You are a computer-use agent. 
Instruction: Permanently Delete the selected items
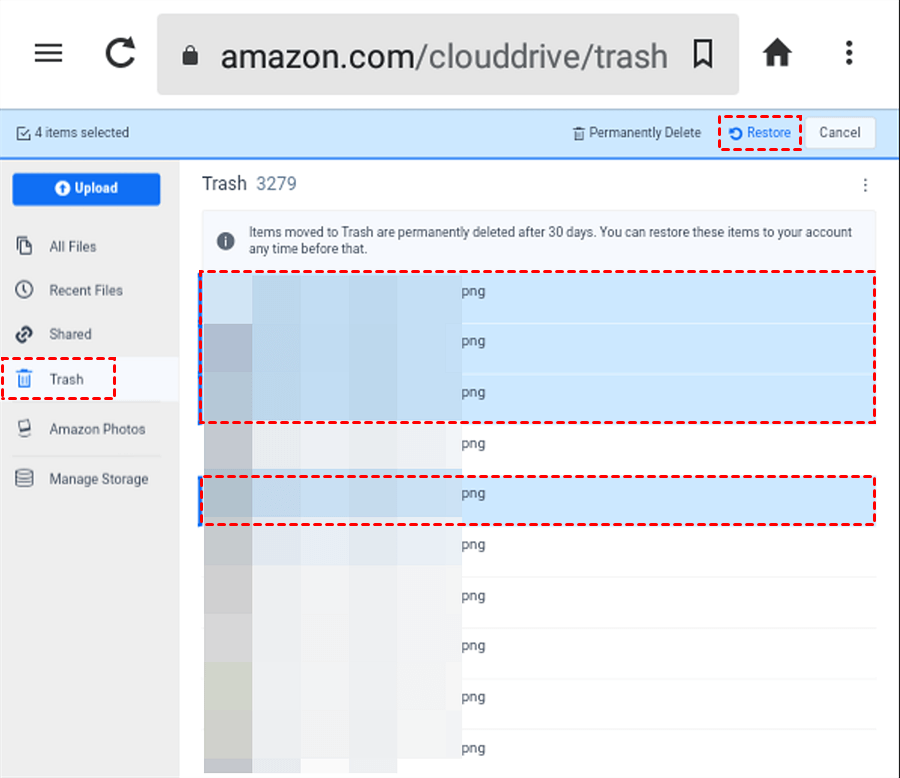(x=637, y=133)
